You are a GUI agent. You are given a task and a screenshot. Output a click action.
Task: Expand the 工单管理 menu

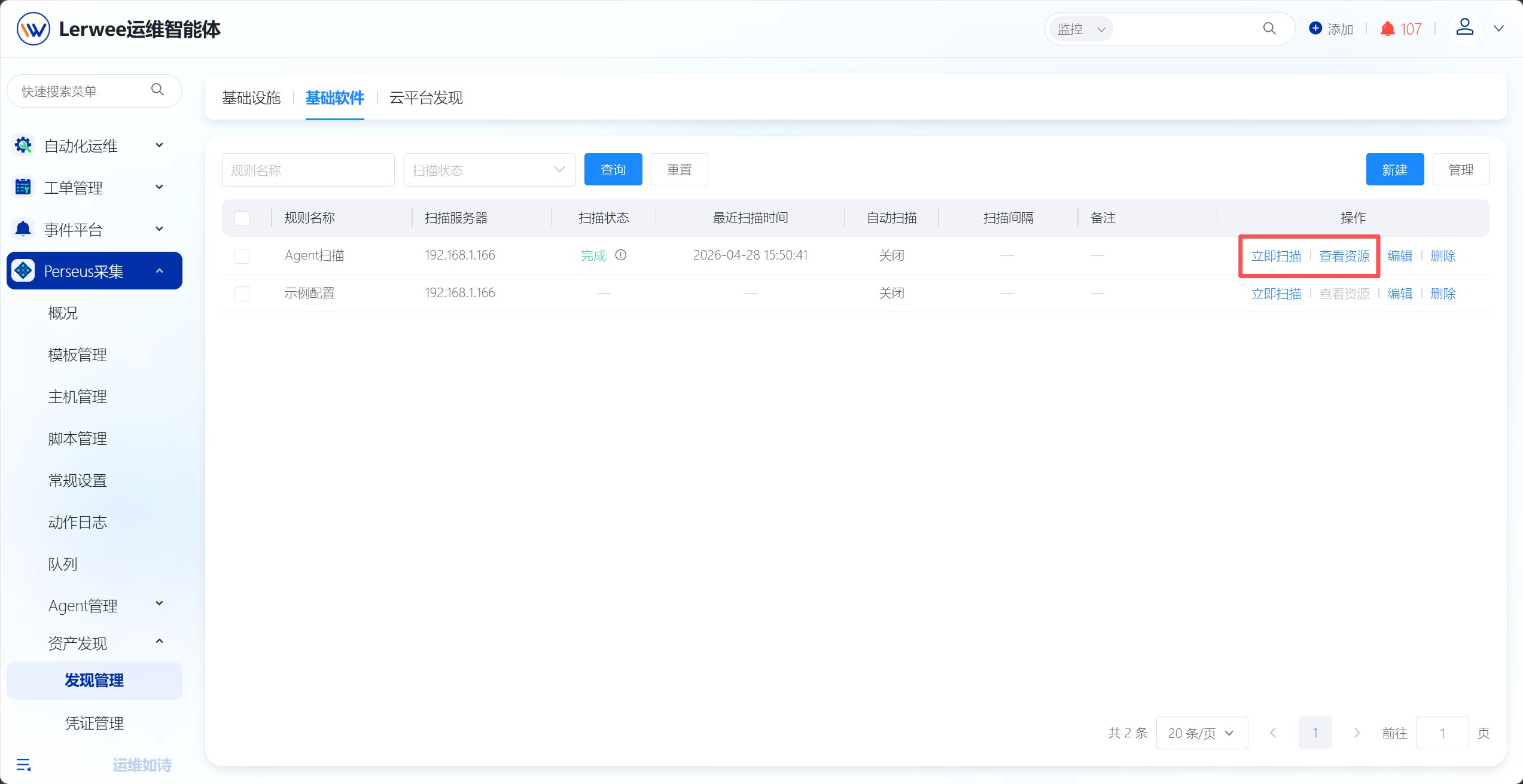159,187
